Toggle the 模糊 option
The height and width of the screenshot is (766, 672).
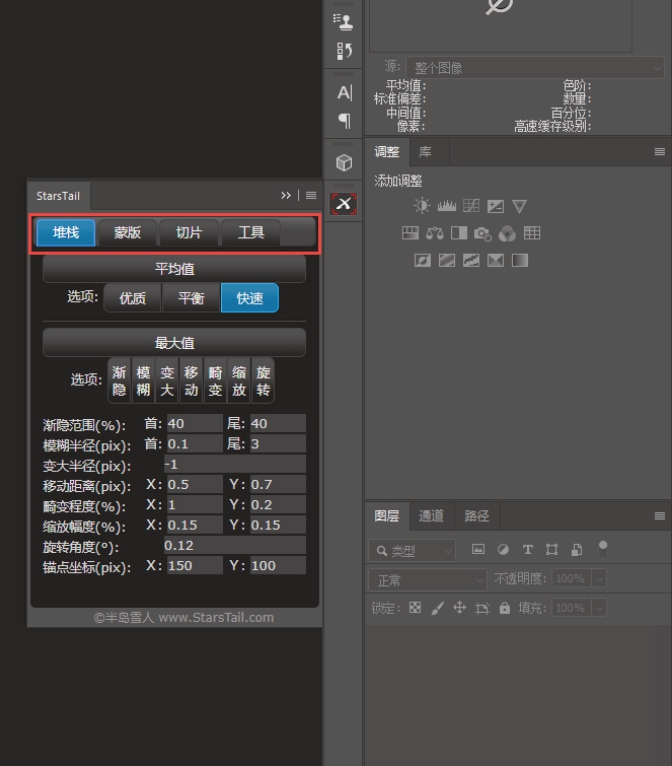click(x=143, y=381)
